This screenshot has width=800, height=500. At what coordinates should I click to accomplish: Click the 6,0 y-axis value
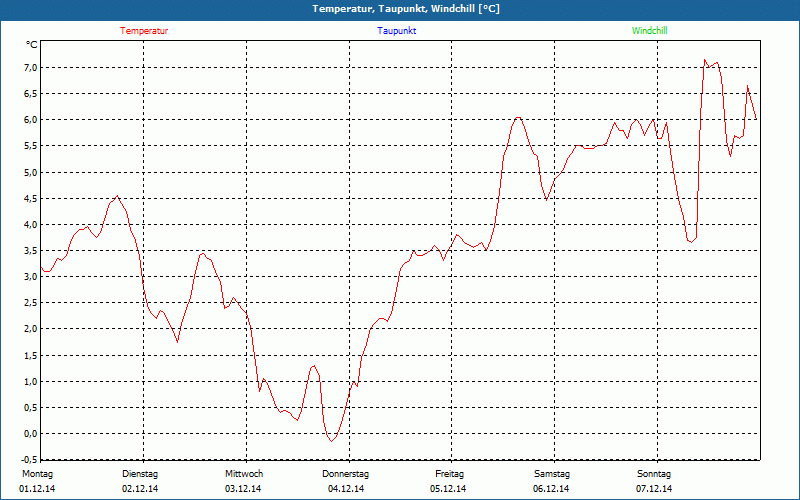(x=30, y=120)
